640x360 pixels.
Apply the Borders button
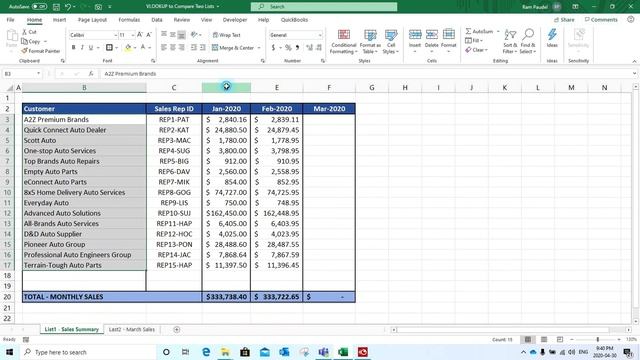click(109, 48)
